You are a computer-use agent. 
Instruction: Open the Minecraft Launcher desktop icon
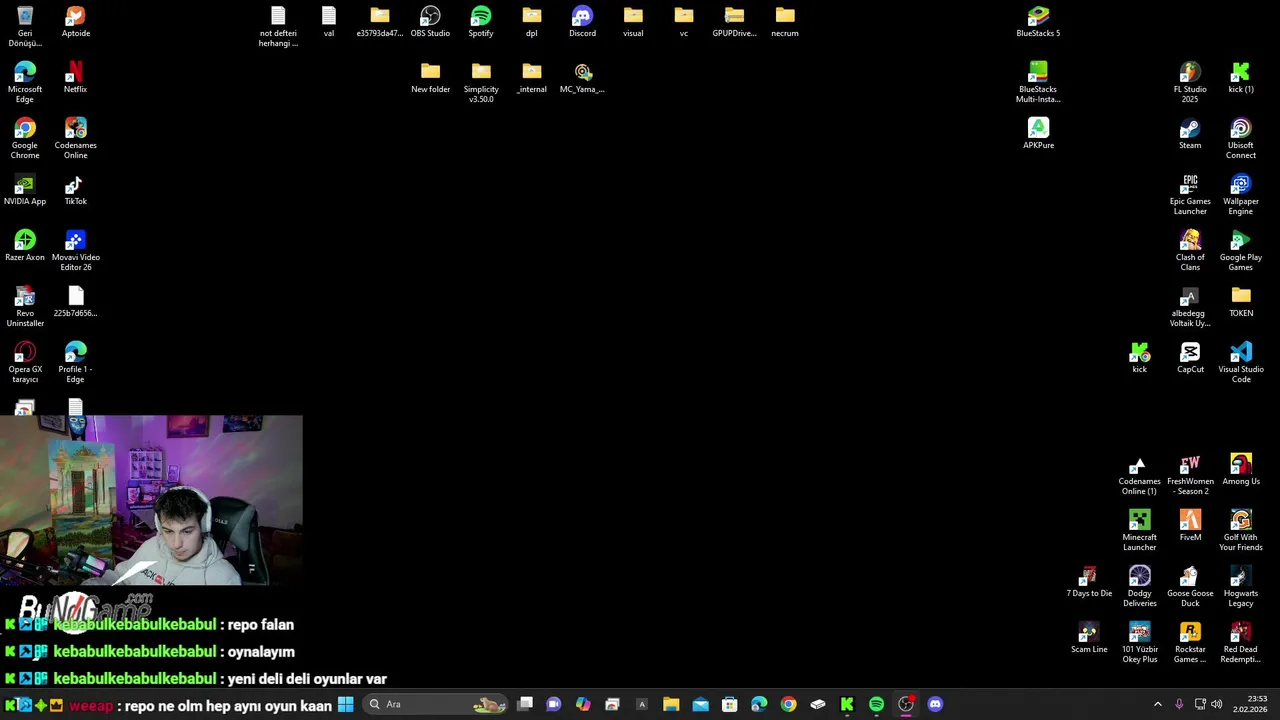pyautogui.click(x=1139, y=531)
